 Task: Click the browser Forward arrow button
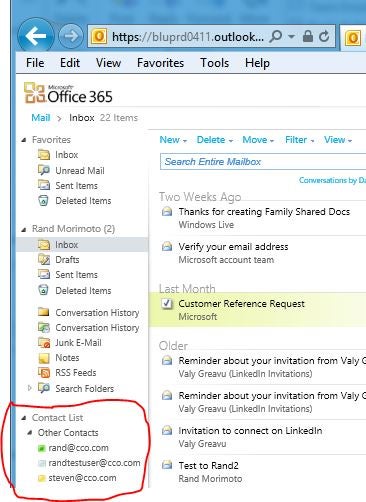click(71, 36)
